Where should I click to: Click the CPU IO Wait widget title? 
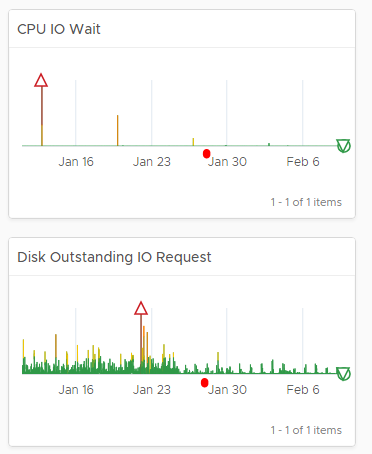click(x=59, y=29)
